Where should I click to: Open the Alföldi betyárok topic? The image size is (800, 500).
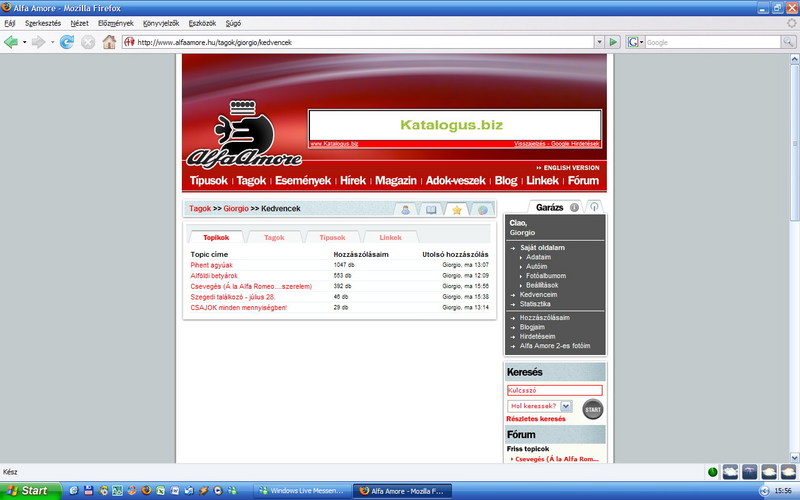(214, 276)
